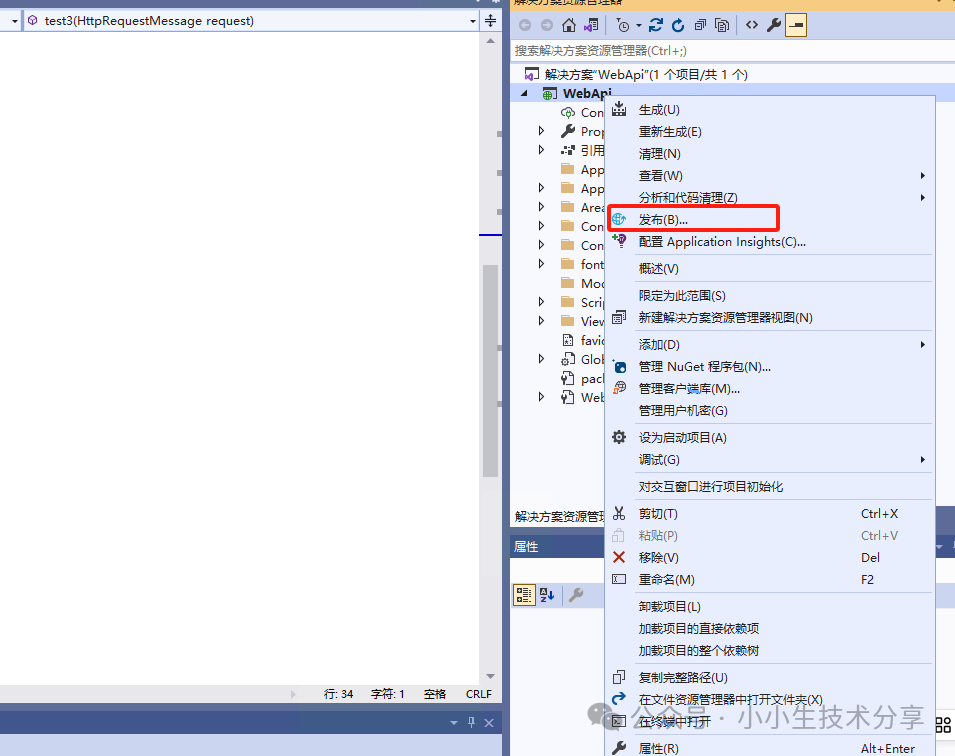Open the 调试(G) submenu
Viewport: 955px width, 756px height.
coord(770,459)
